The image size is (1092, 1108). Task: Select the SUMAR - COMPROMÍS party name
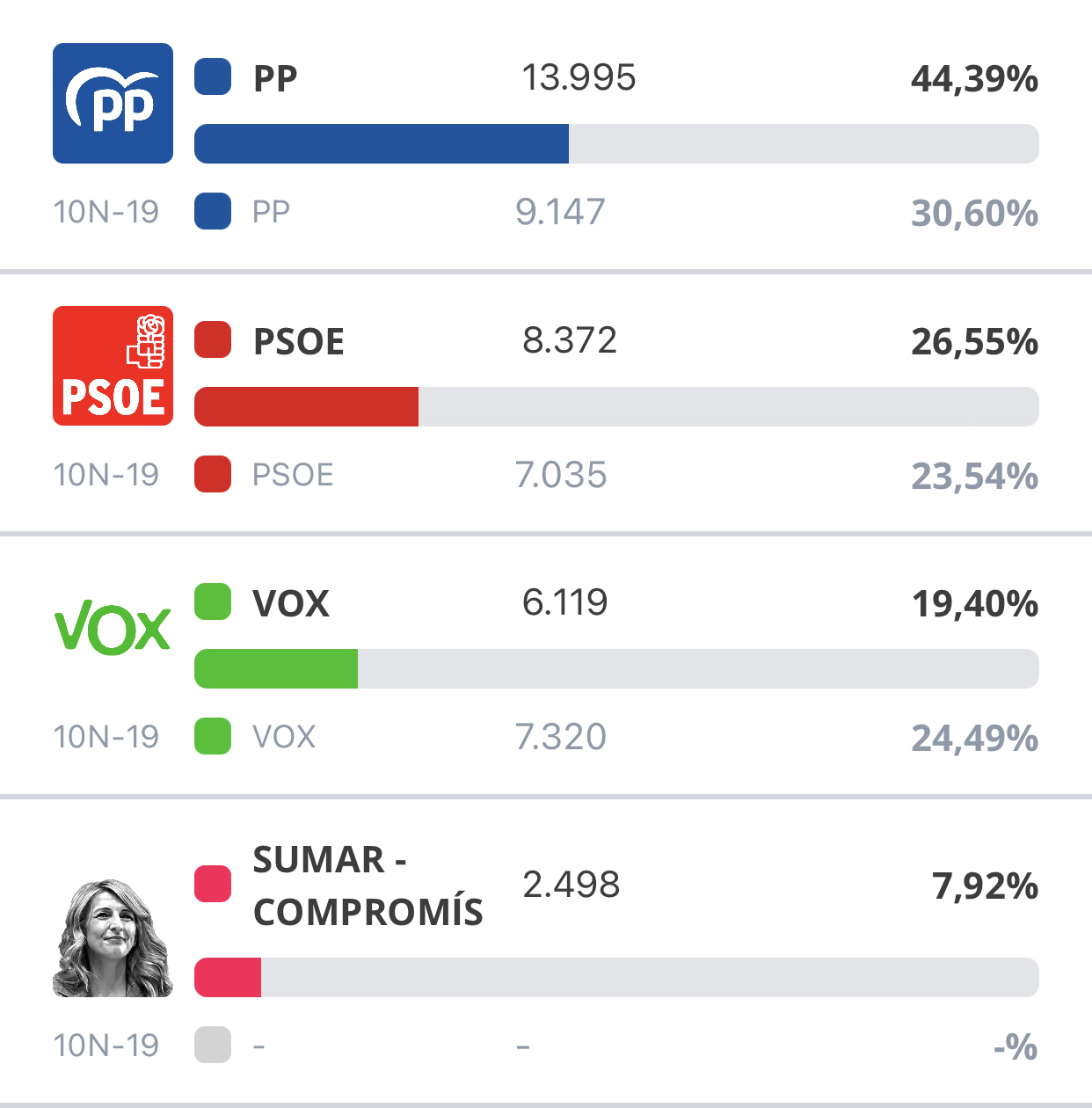point(368,886)
